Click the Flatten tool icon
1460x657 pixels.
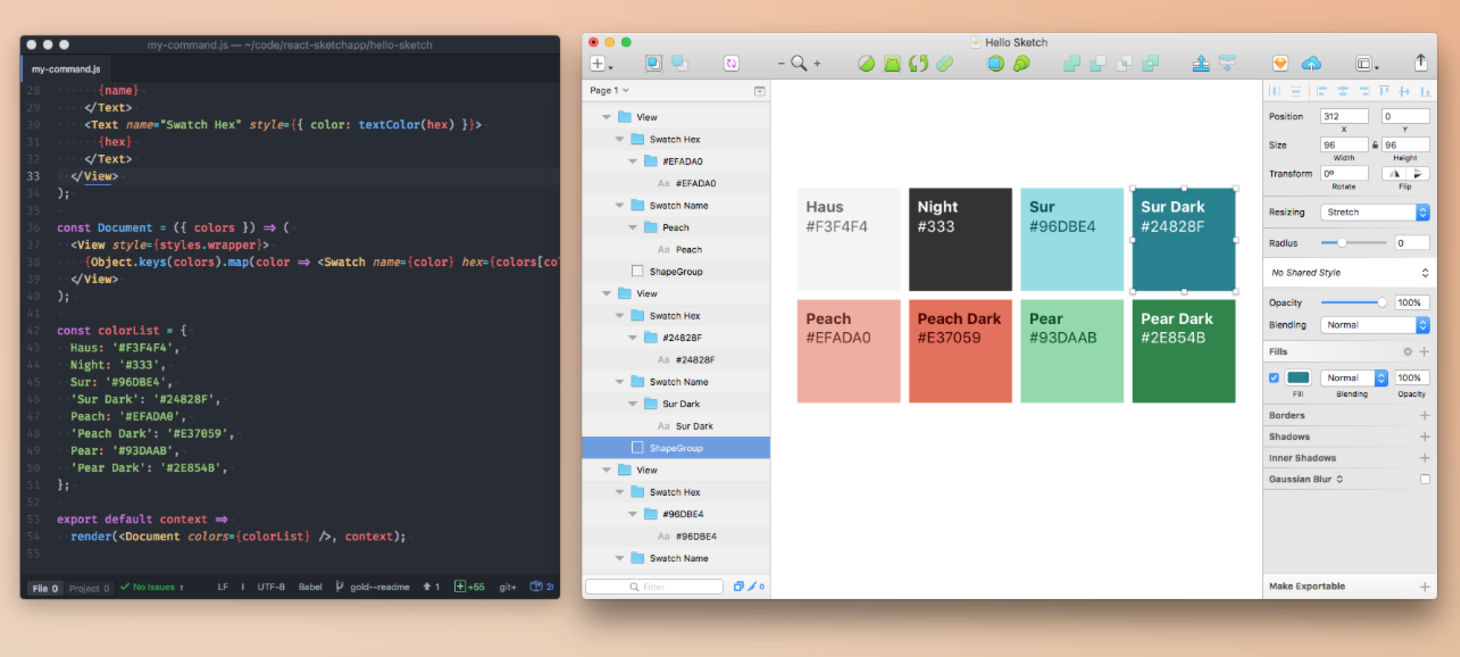pyautogui.click(x=944, y=63)
